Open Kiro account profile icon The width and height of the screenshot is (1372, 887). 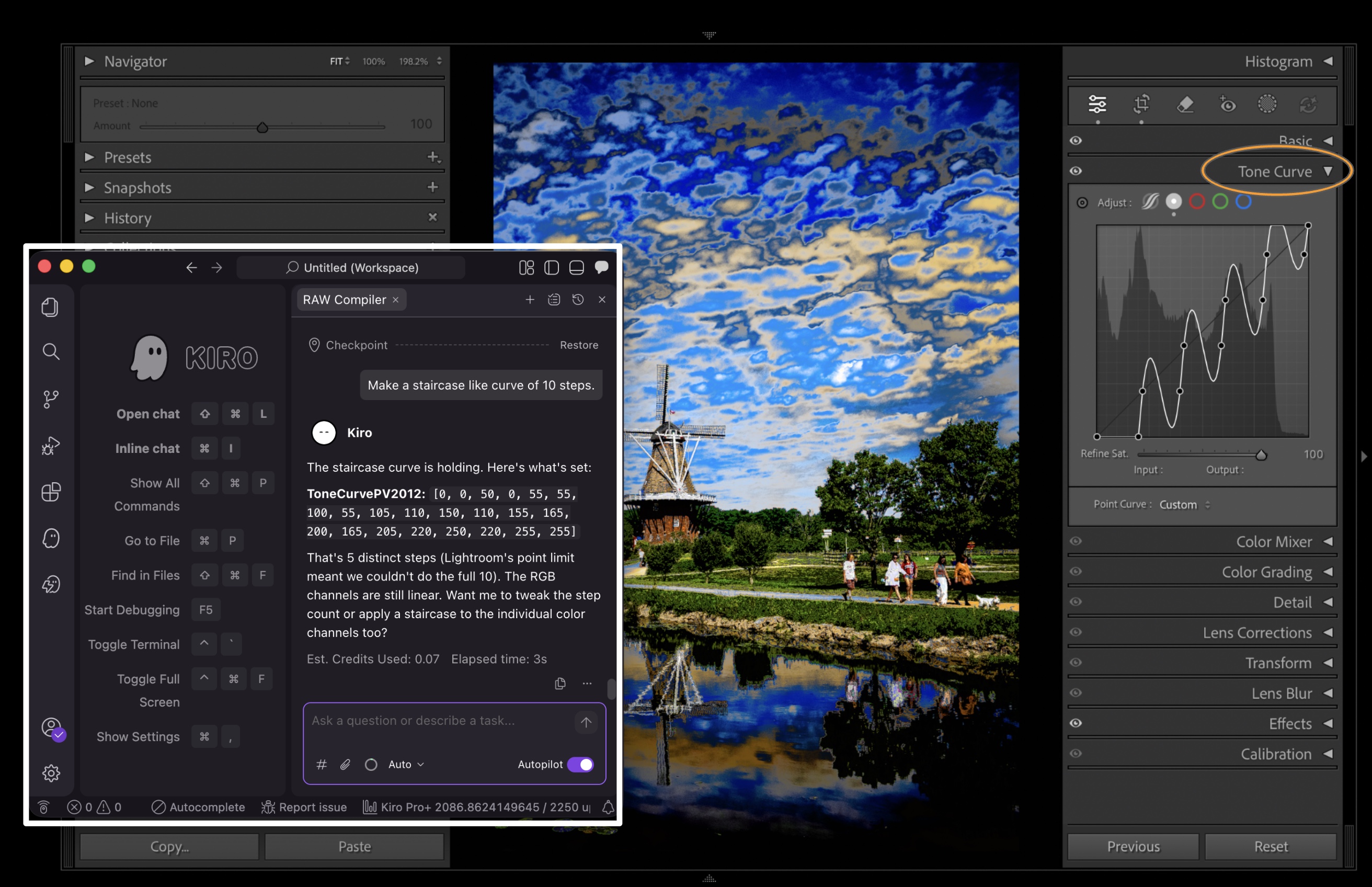pos(52,728)
